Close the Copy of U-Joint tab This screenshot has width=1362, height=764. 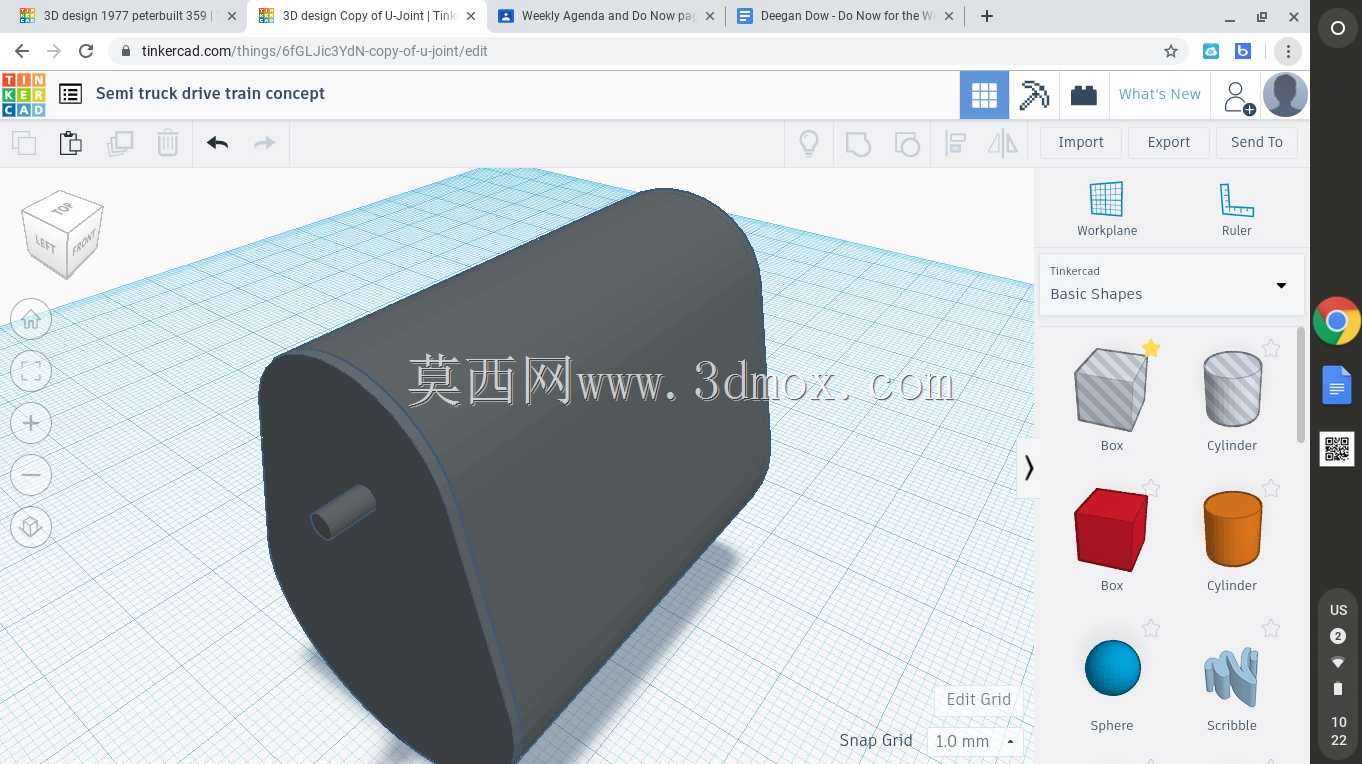[x=471, y=16]
